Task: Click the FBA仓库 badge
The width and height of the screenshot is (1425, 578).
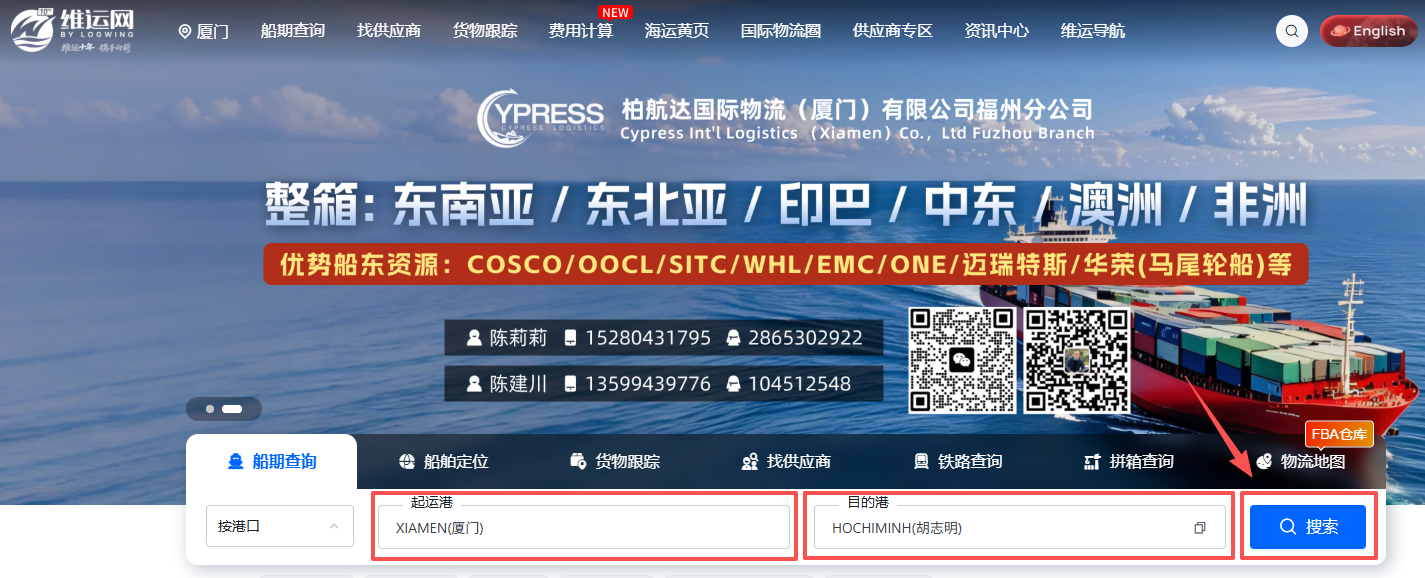Action: click(x=1339, y=434)
